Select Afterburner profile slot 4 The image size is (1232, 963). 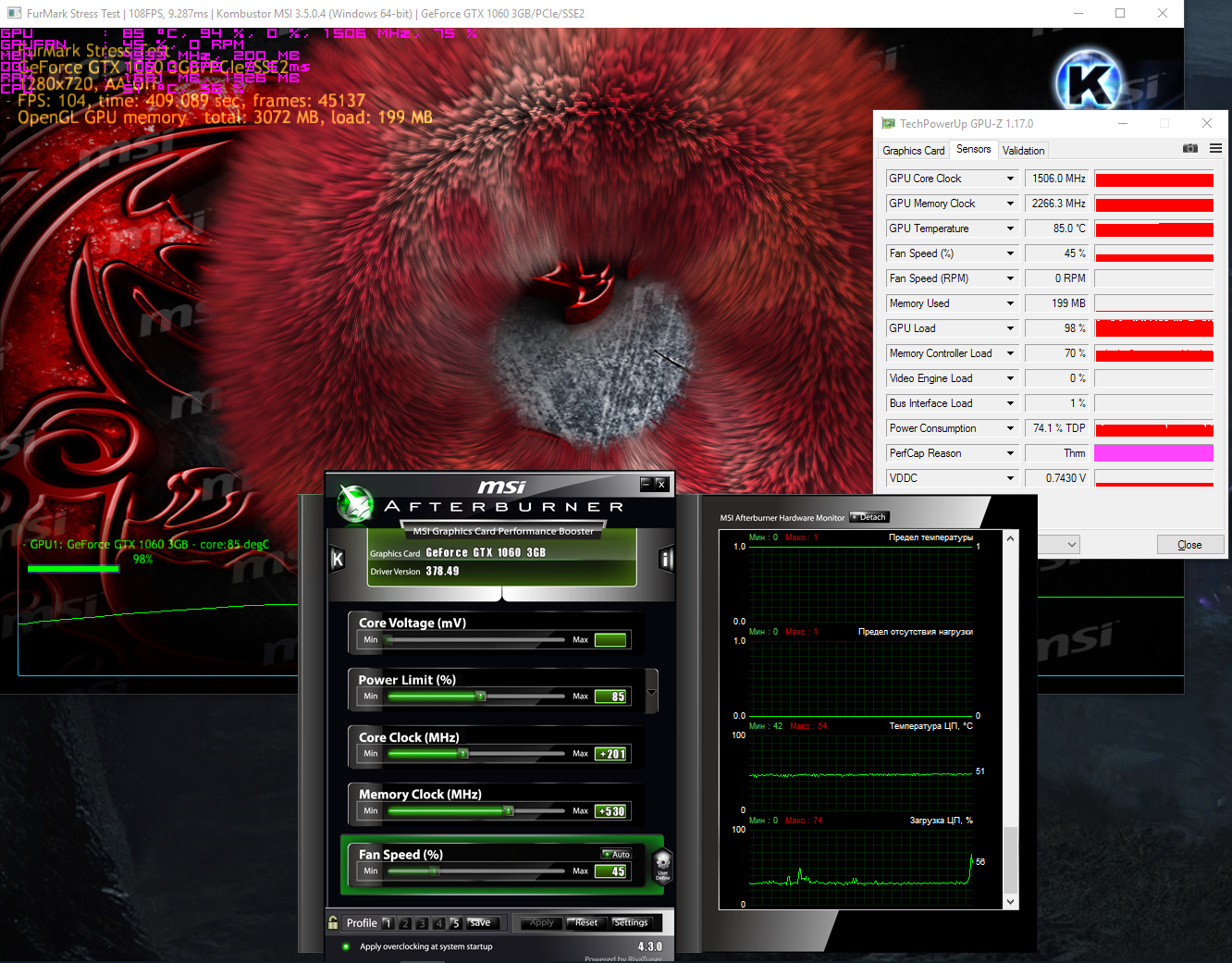point(438,923)
